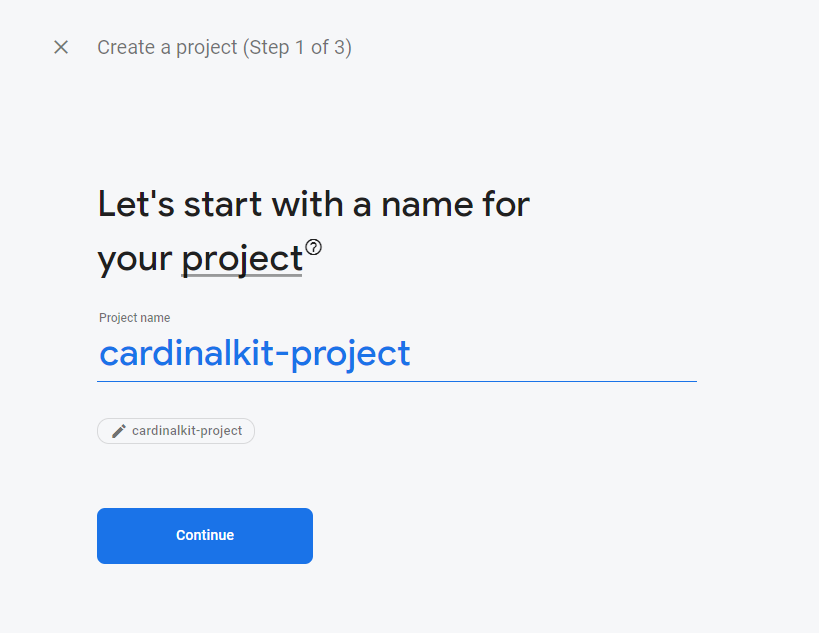Proceed to Step 2 by clicking Continue
Screen dimensions: 819x633
point(204,535)
